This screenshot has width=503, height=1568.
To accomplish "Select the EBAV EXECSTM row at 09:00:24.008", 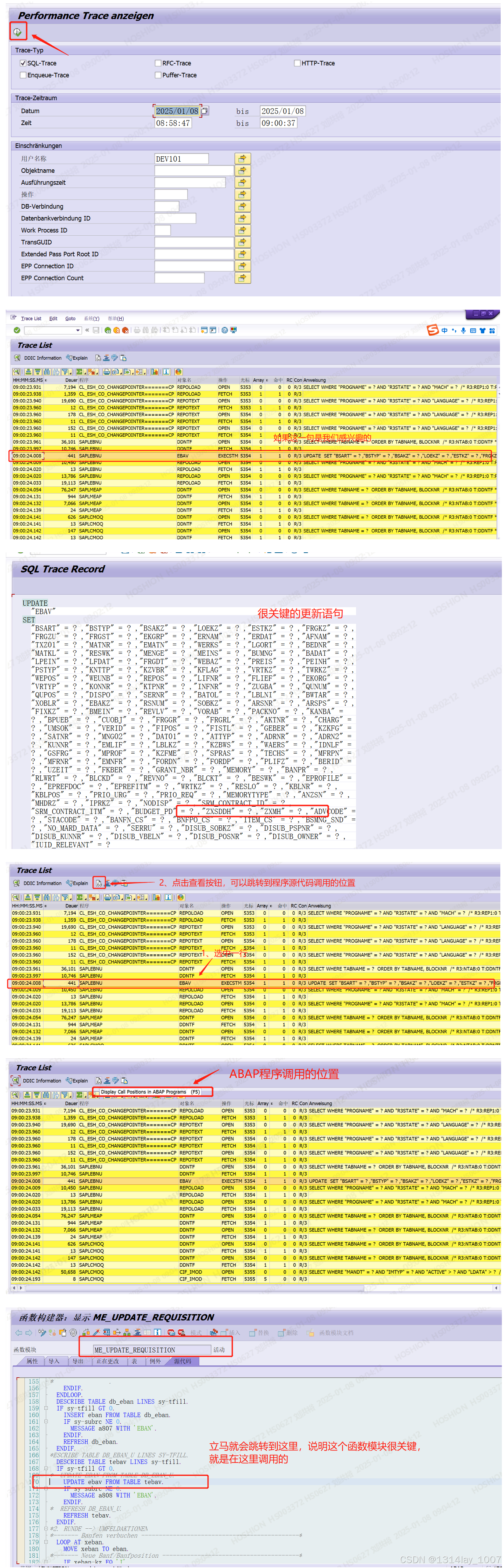I will [255, 455].
